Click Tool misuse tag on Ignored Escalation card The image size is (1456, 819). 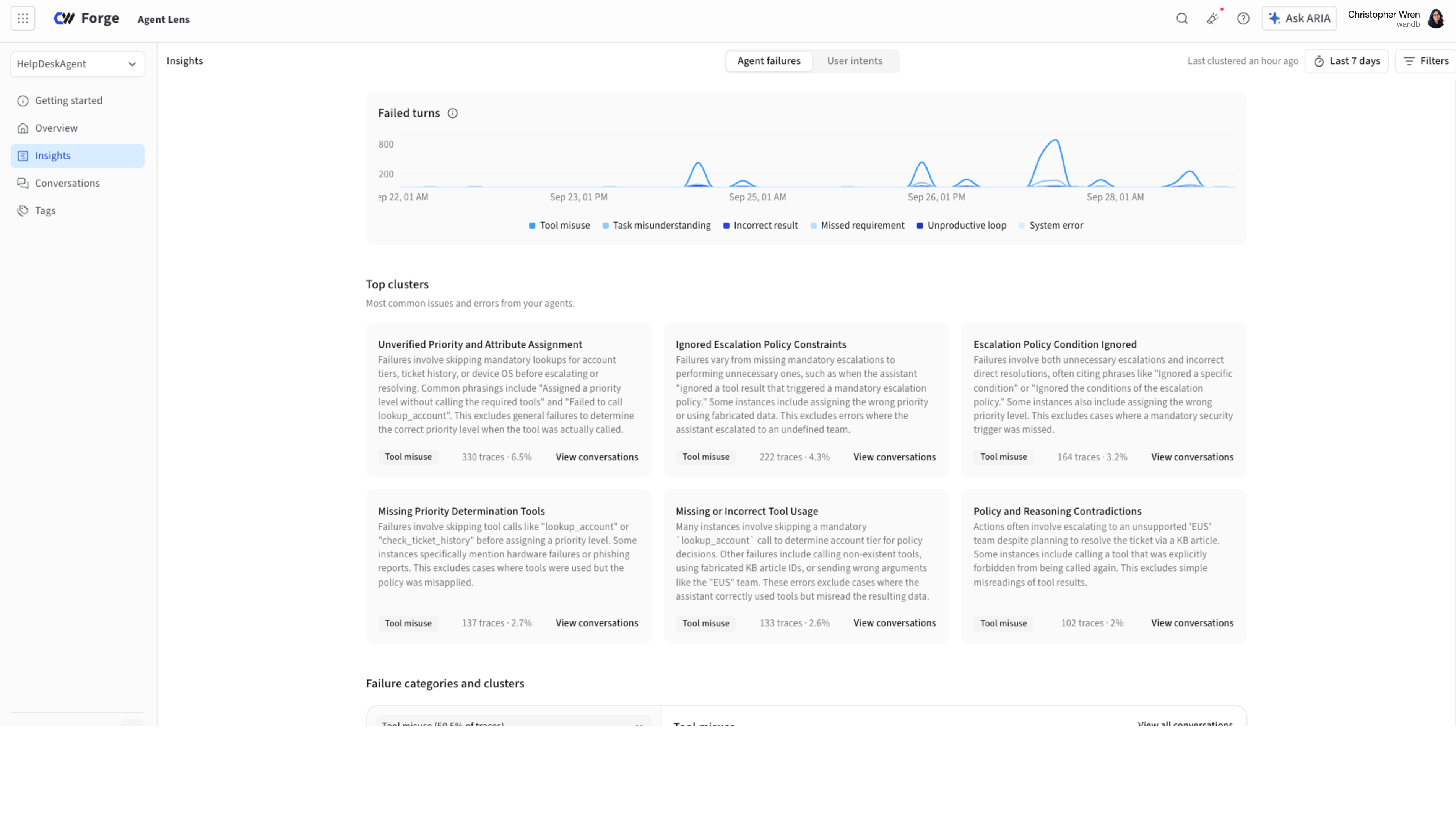[706, 457]
